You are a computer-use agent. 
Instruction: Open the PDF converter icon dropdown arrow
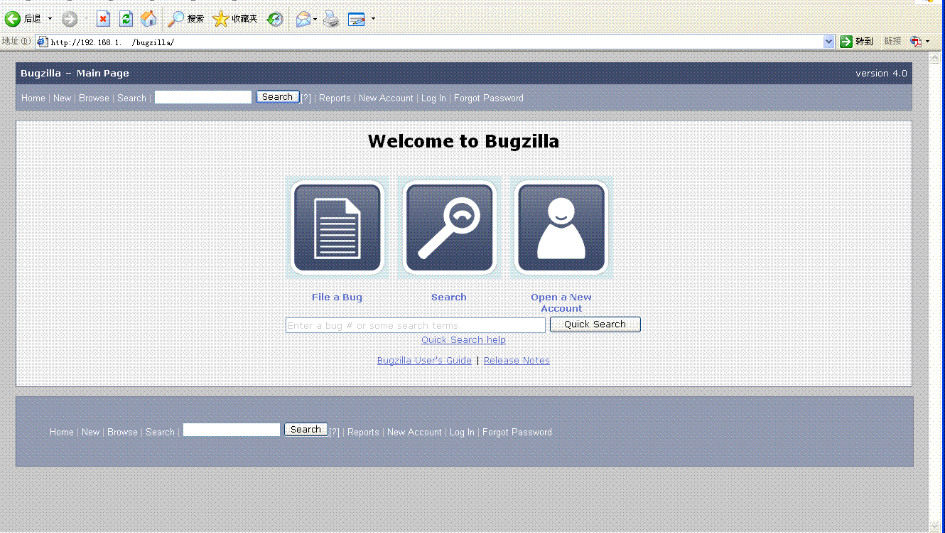pyautogui.click(x=928, y=42)
